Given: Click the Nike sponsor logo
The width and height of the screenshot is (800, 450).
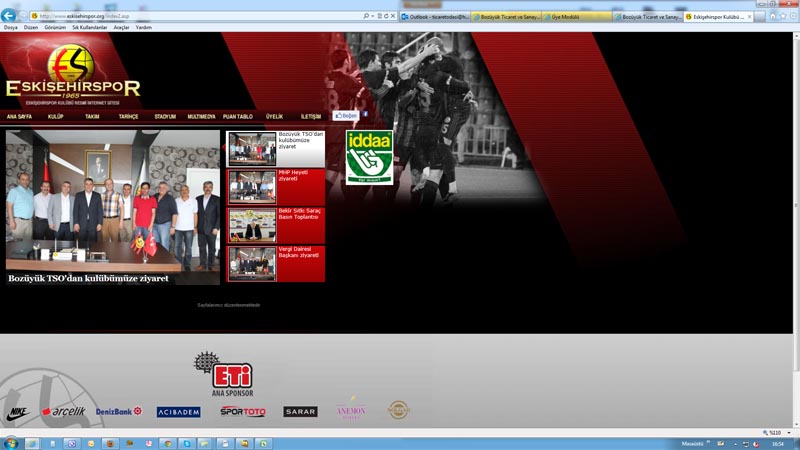Looking at the screenshot, I should 18,412.
